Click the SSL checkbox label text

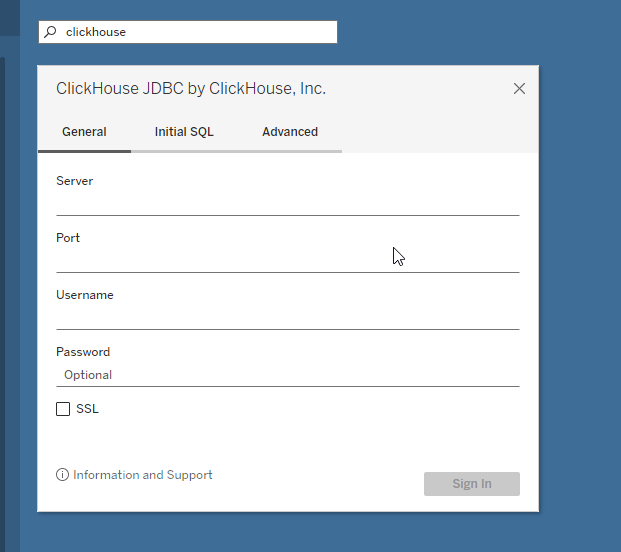87,409
